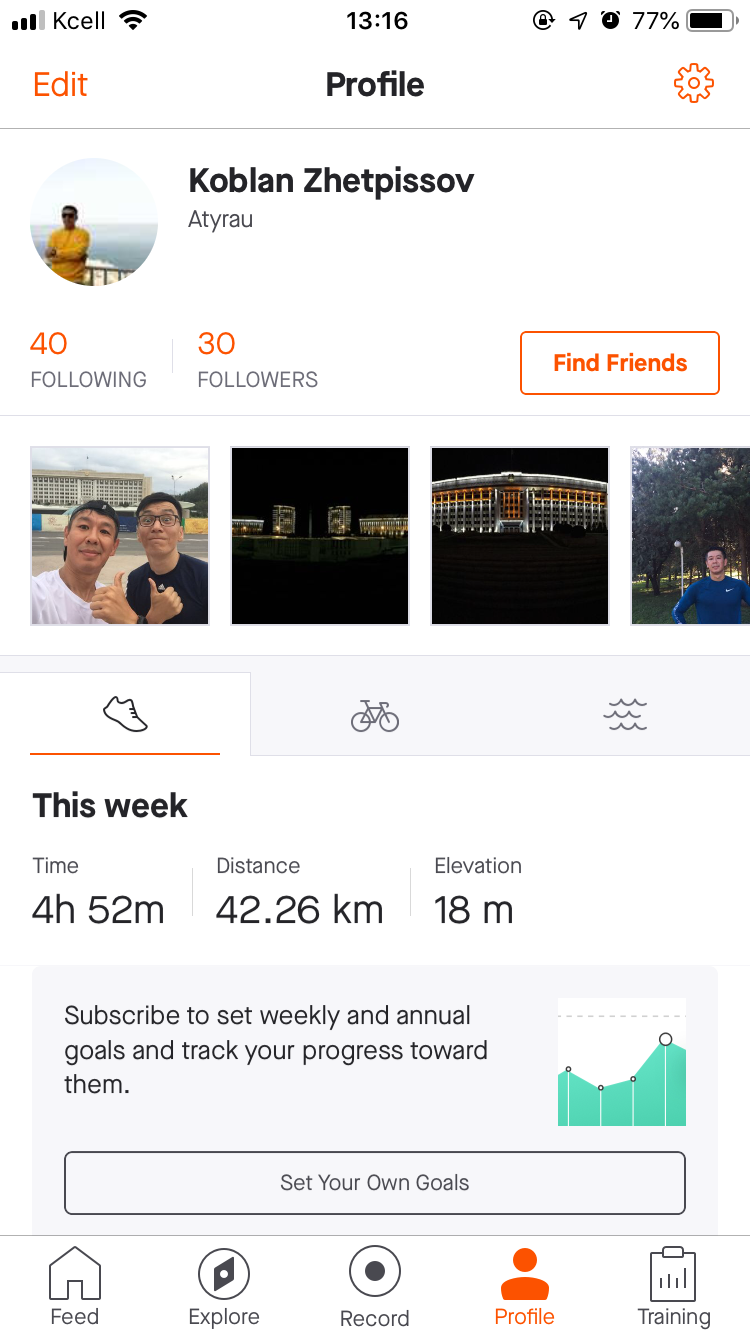Select the running shoe activity tab
This screenshot has width=750, height=1334.
point(125,715)
